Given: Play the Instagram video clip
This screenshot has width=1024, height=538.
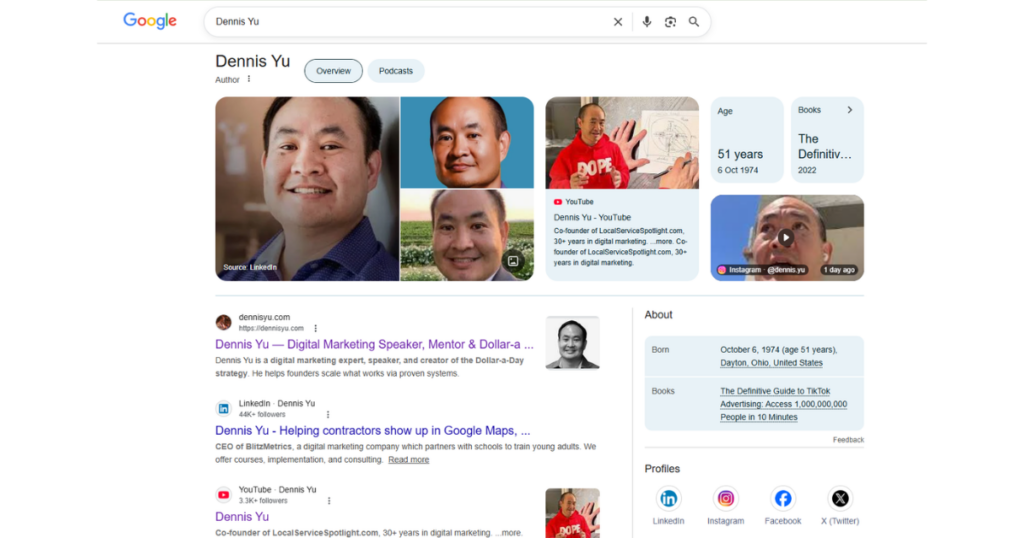Looking at the screenshot, I should pyautogui.click(x=786, y=238).
